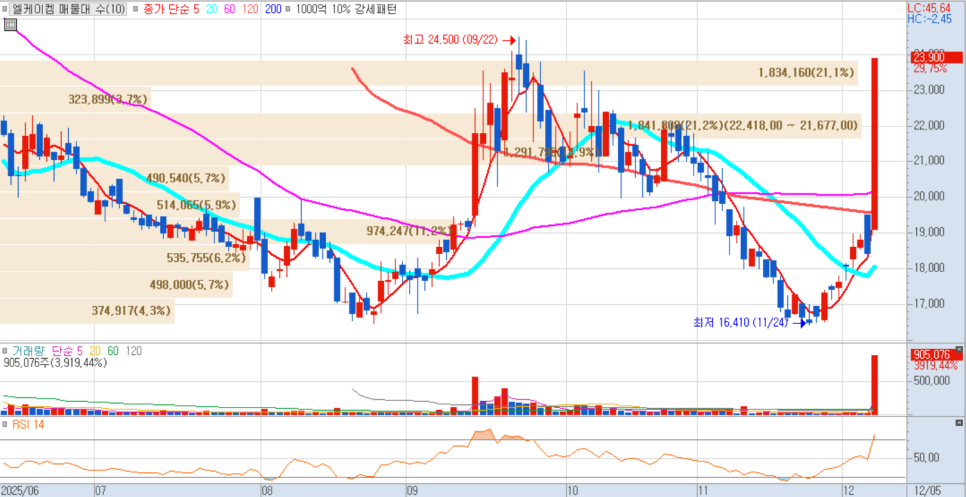
Task: Click the 905,076주(3,919.44%) volume readout
Action: (55, 363)
